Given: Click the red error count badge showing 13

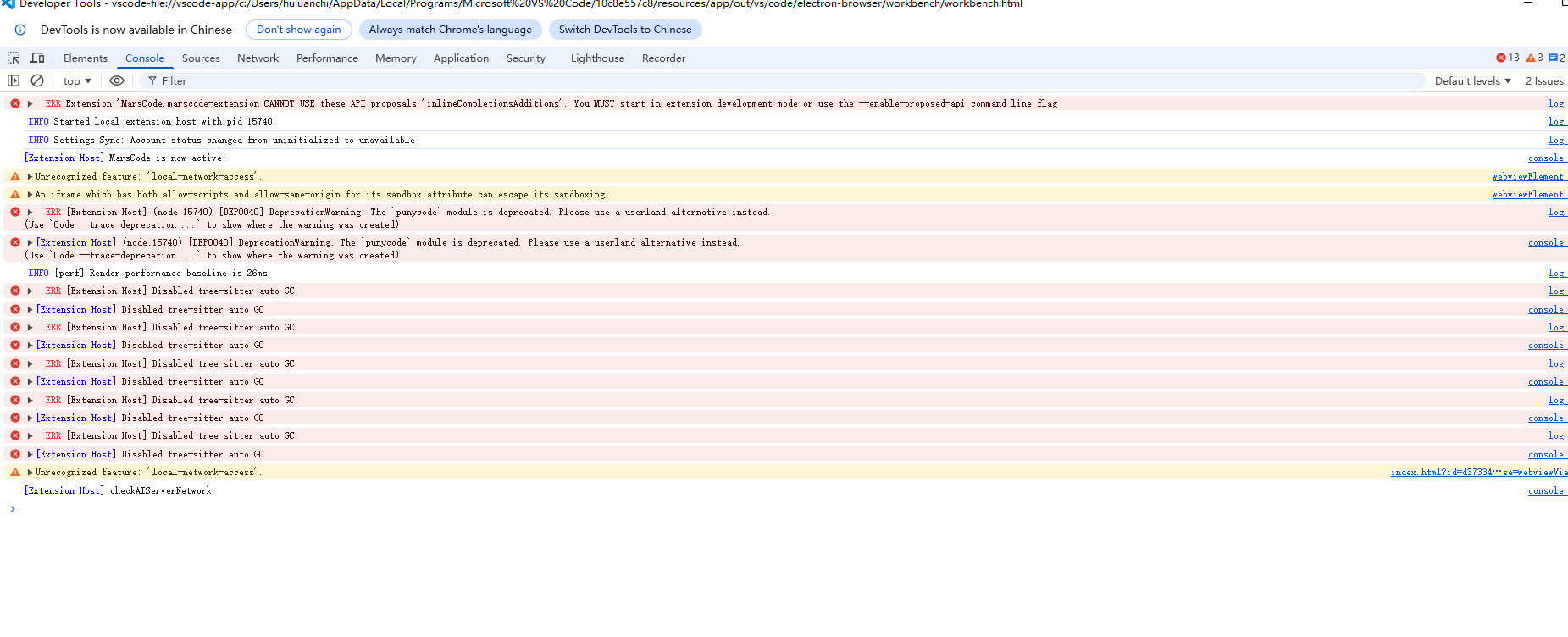Looking at the screenshot, I should pyautogui.click(x=1508, y=58).
